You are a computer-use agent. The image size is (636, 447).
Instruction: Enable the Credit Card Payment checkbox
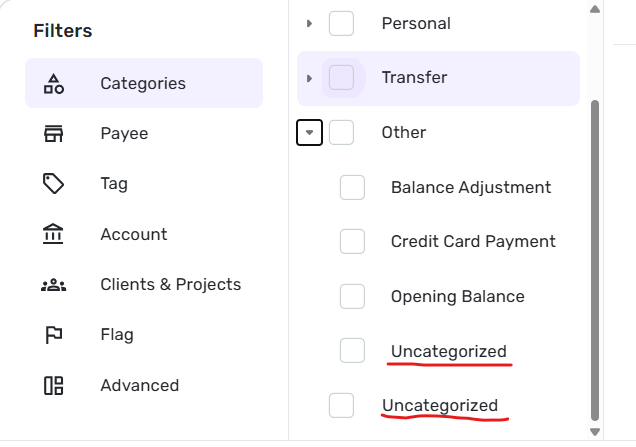(x=352, y=241)
